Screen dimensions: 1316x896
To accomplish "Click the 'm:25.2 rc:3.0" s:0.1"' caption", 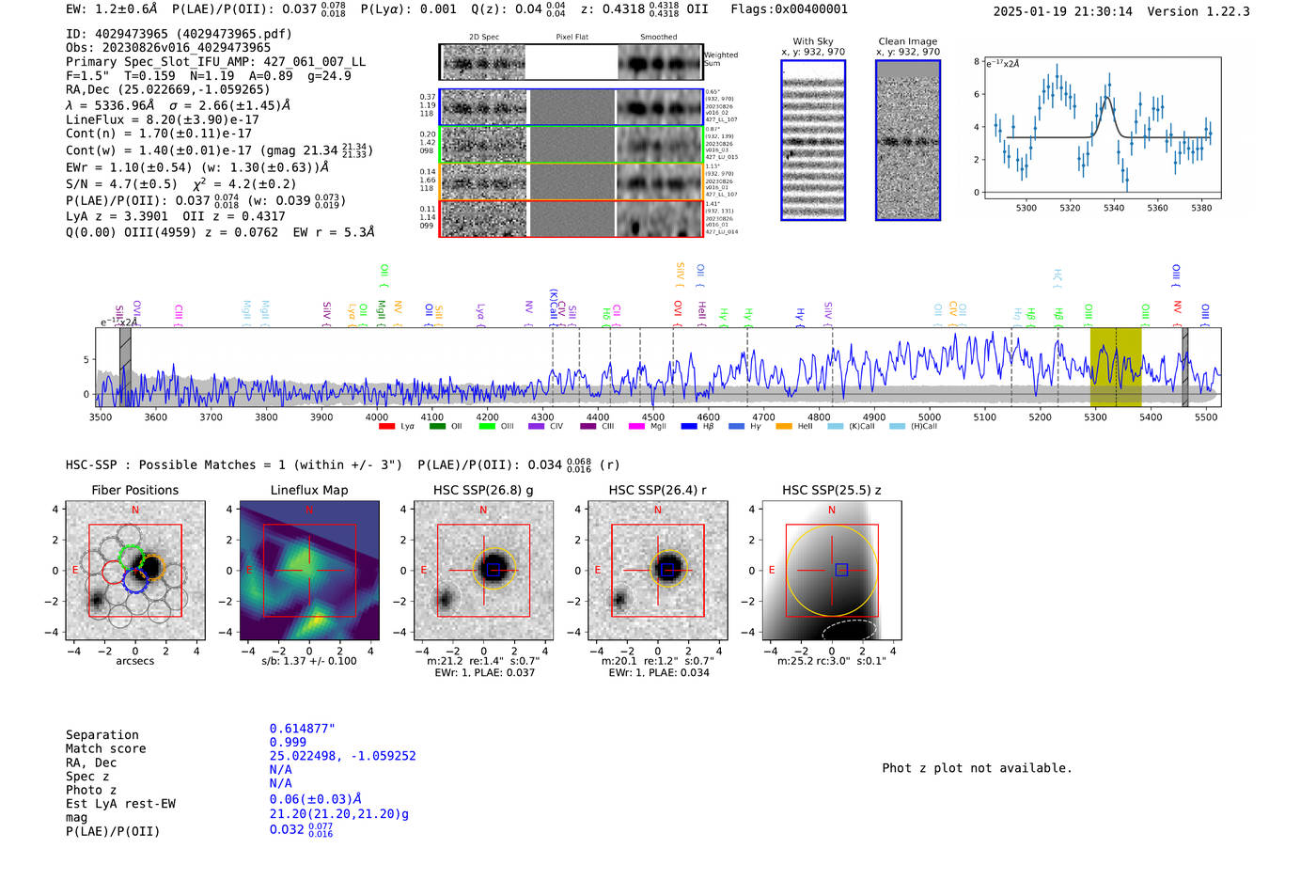I will 832,661.
